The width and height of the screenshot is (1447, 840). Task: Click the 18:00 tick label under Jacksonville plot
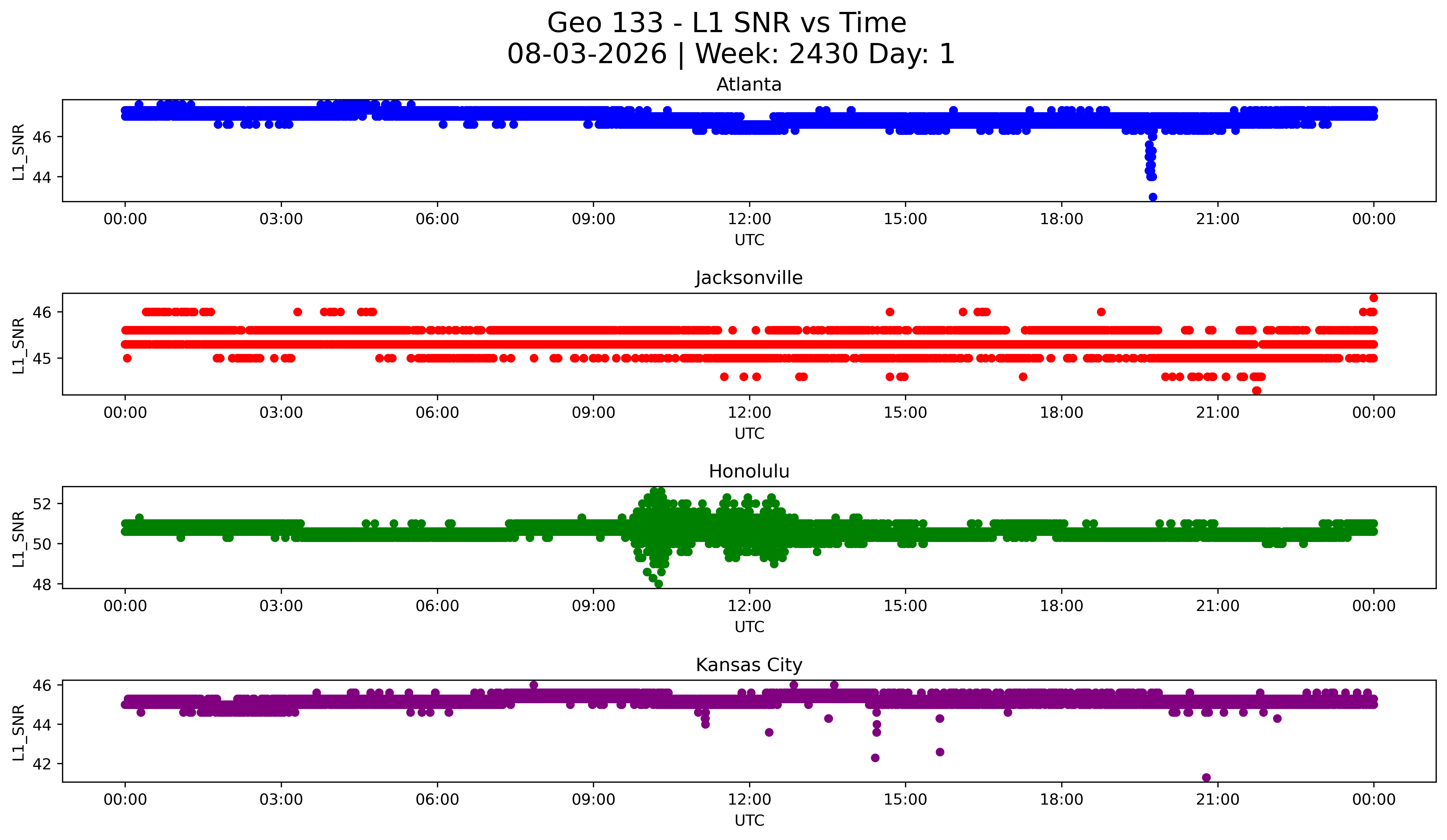(x=1062, y=413)
